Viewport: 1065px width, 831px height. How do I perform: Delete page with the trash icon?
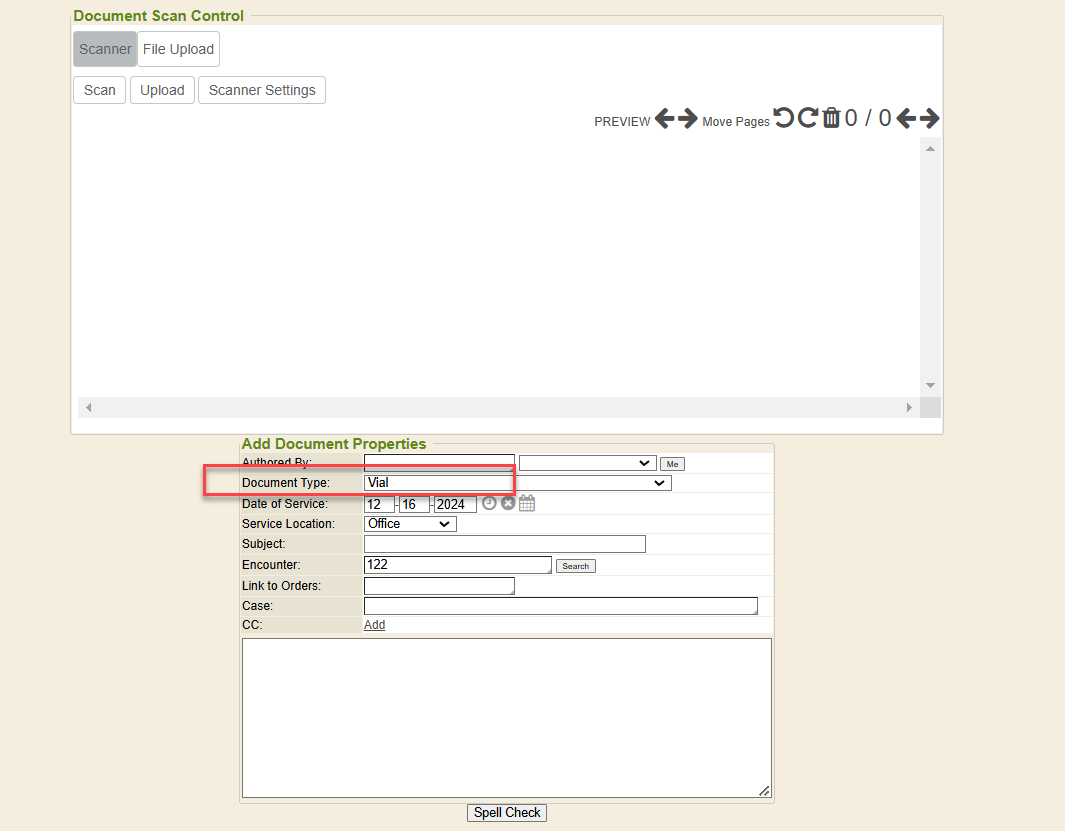pyautogui.click(x=831, y=118)
